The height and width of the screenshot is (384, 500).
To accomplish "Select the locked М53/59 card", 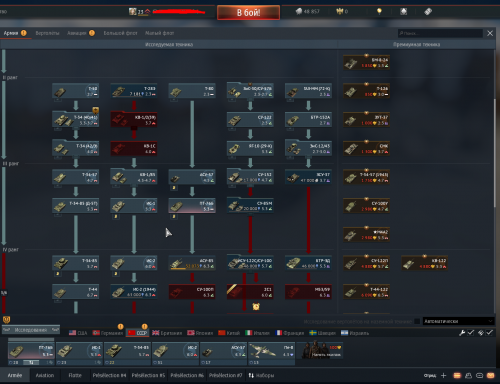I will click(308, 292).
